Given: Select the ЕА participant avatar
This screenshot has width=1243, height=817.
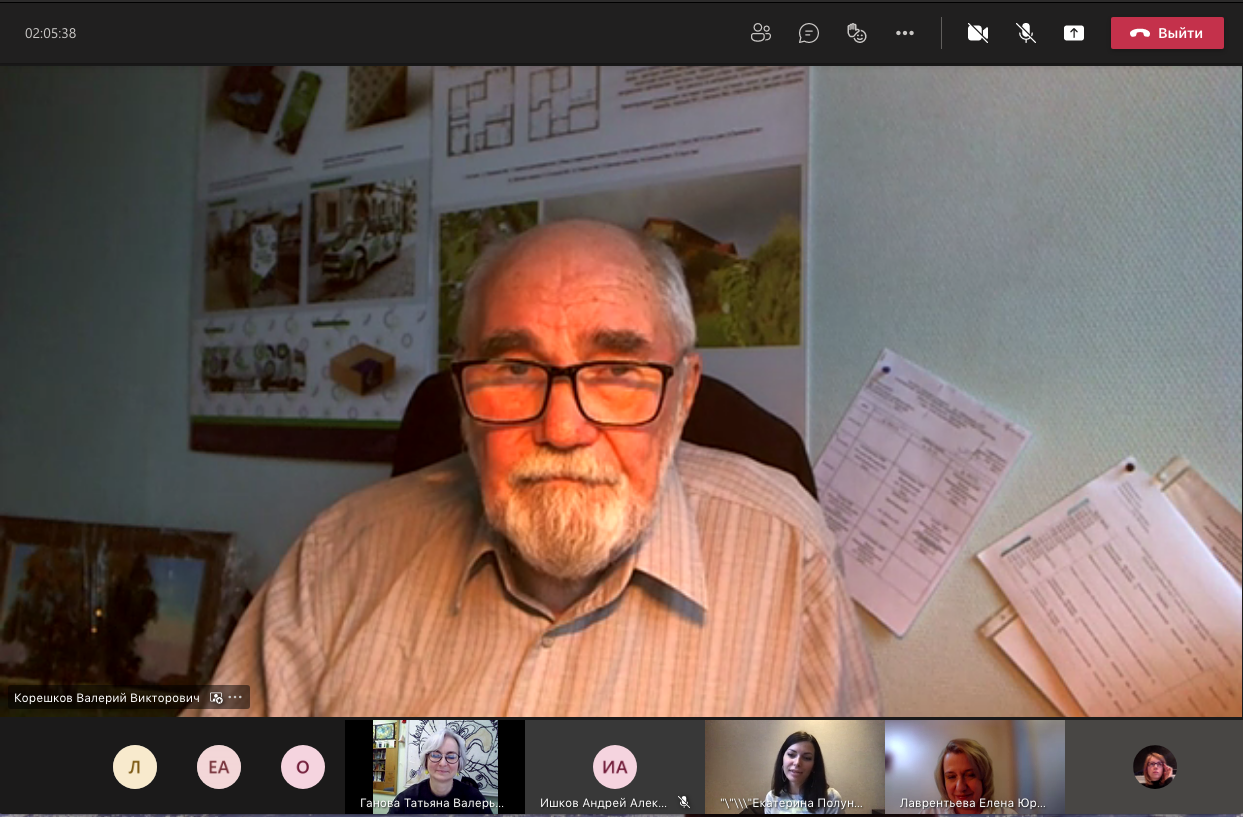Looking at the screenshot, I should point(219,767).
